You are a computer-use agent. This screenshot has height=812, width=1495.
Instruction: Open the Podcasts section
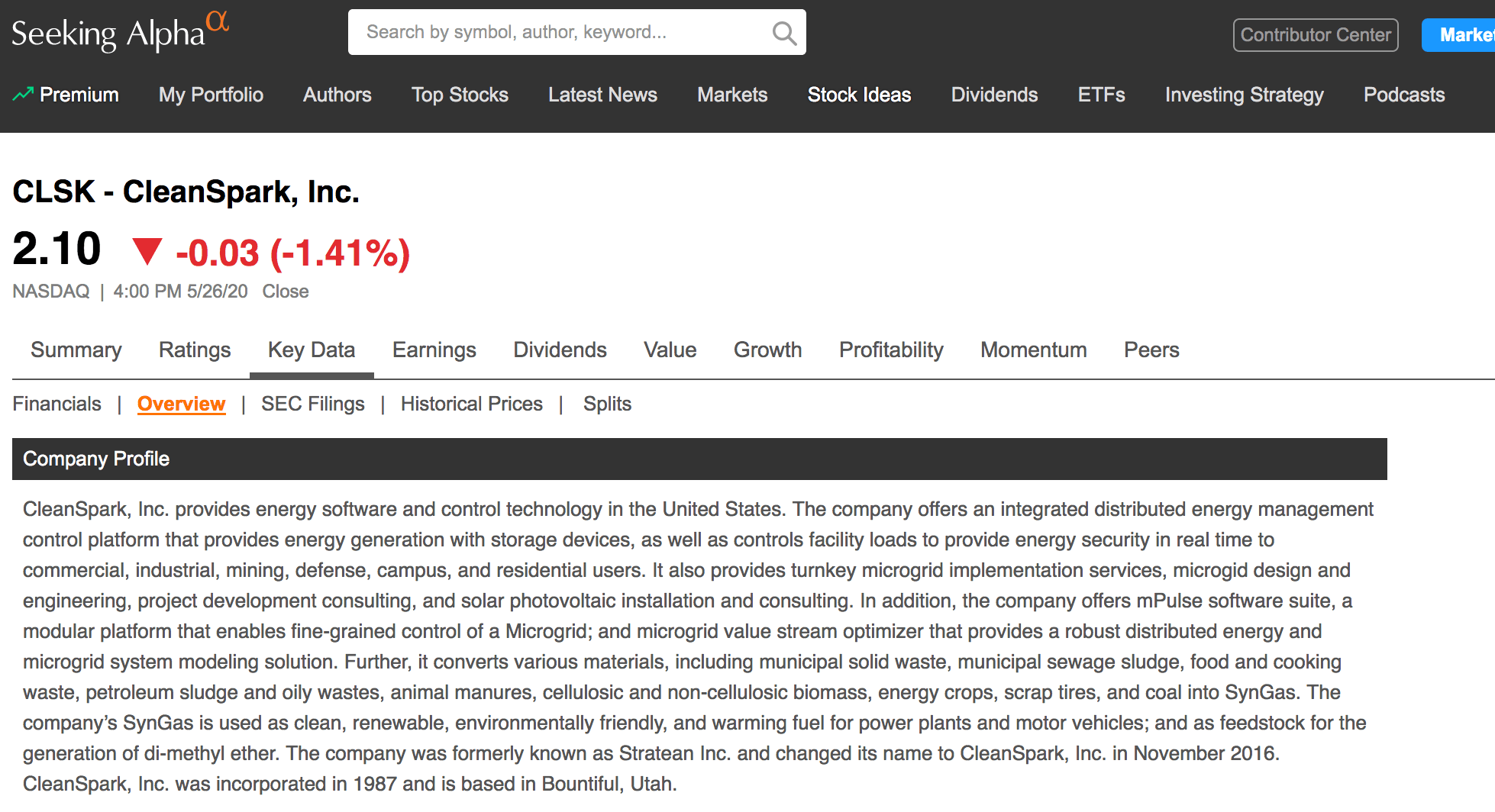pyautogui.click(x=1404, y=95)
